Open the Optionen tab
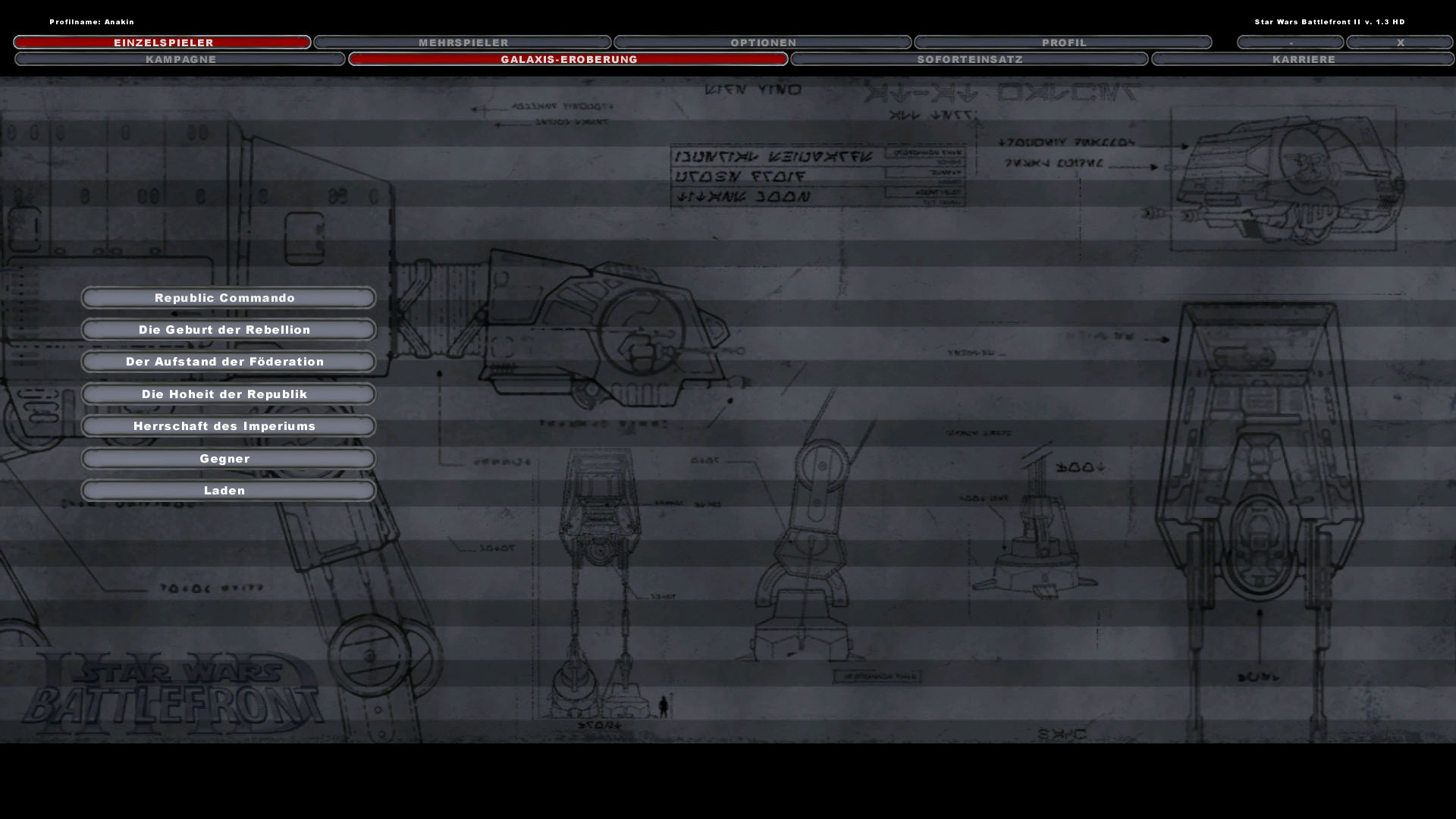The width and height of the screenshot is (1456, 819). [x=763, y=42]
